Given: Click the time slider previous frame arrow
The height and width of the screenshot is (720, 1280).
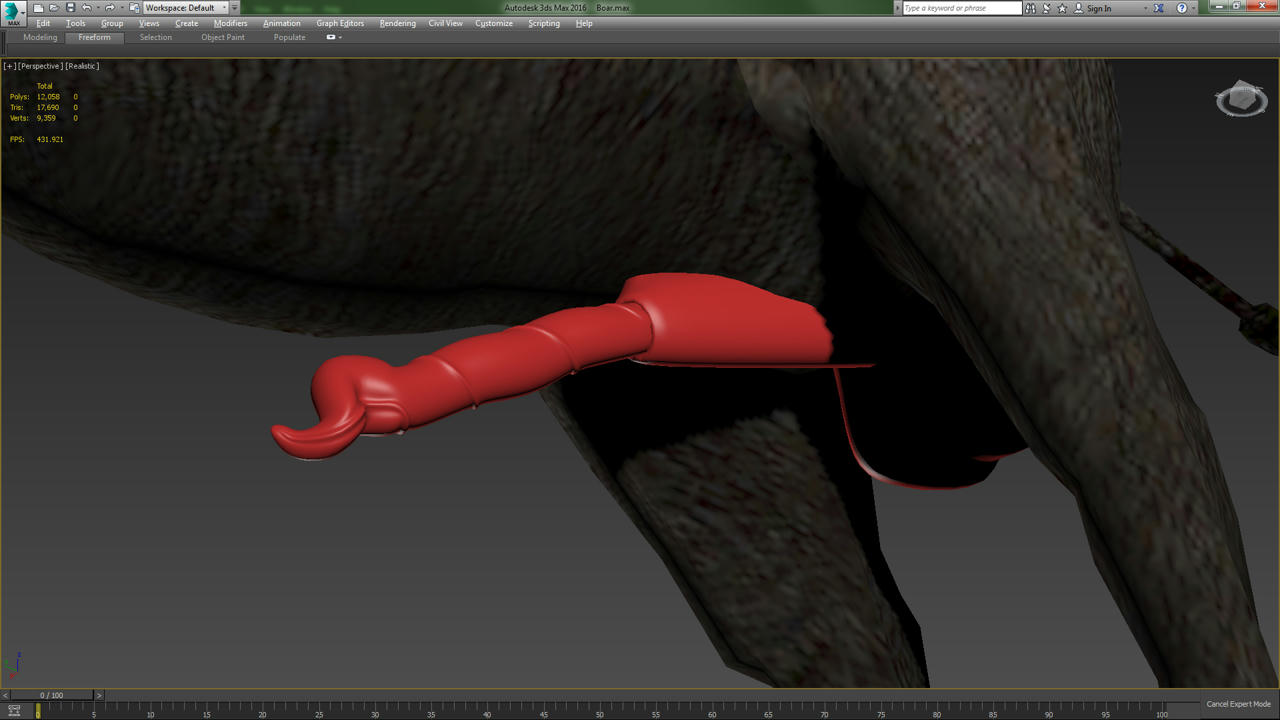Looking at the screenshot, I should click(5, 695).
